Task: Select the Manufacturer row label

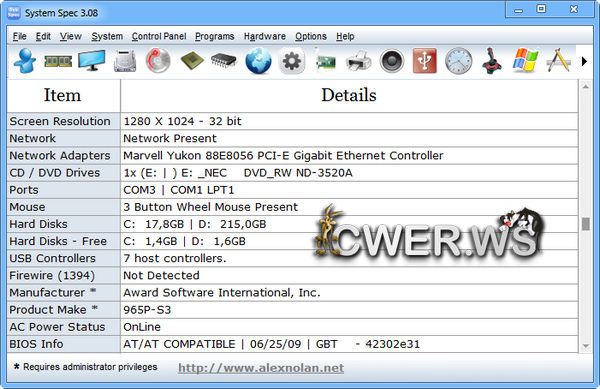Action: pyautogui.click(x=53, y=293)
